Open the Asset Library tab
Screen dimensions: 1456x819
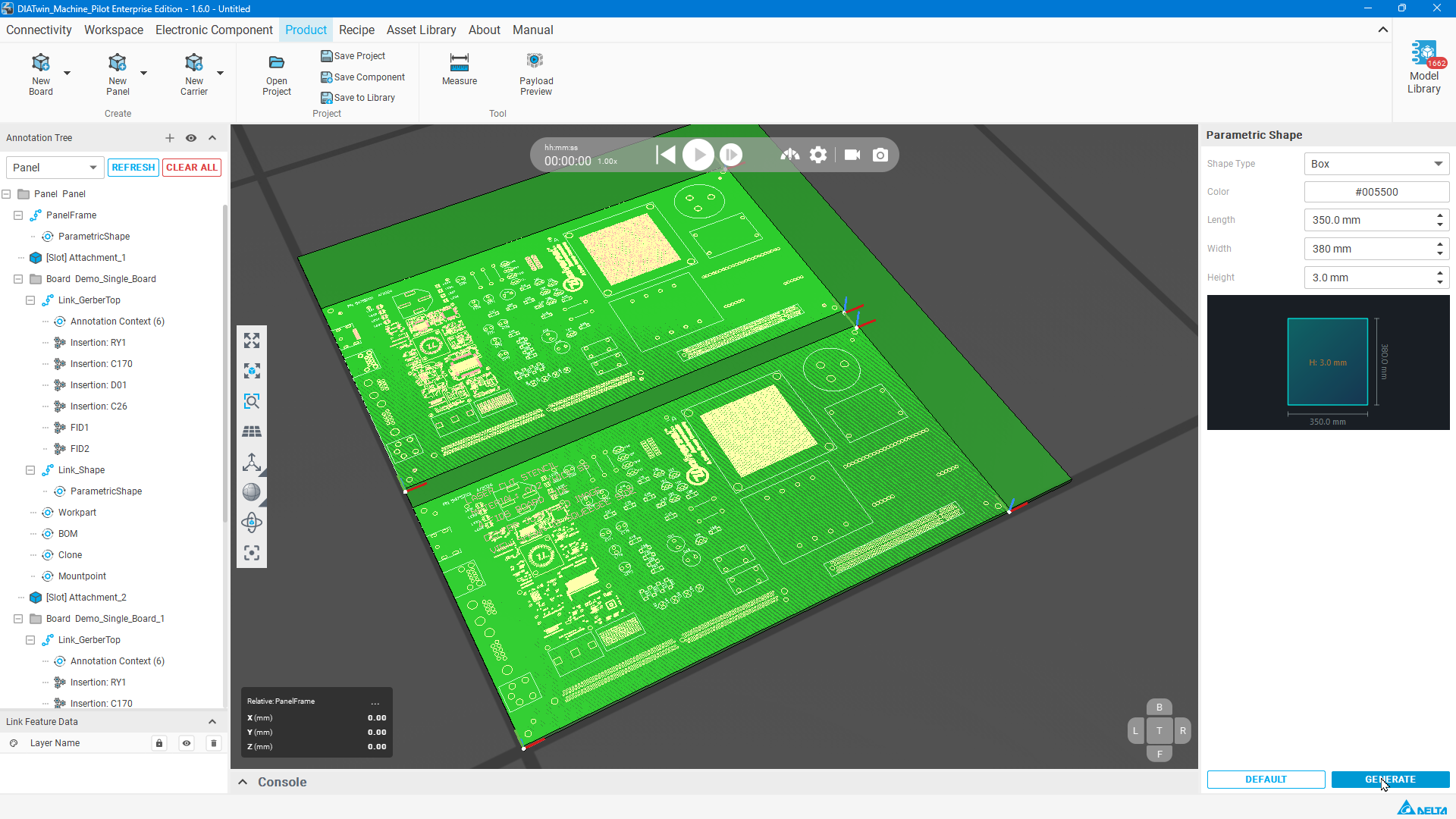pos(421,30)
